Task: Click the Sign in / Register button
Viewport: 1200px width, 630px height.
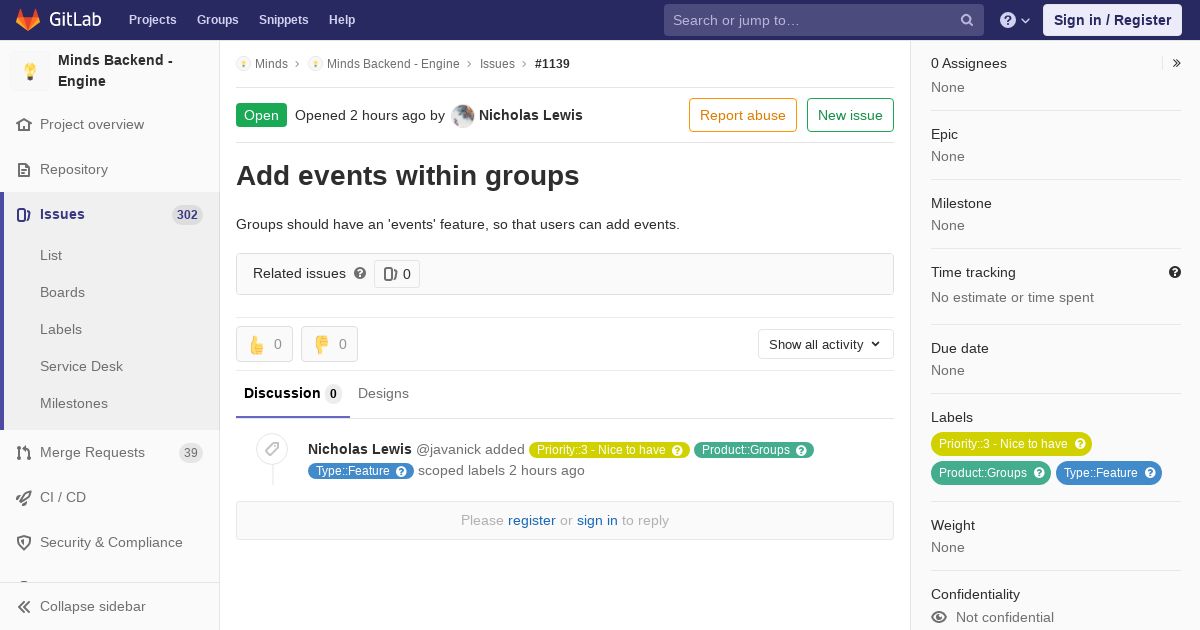Action: click(1112, 20)
